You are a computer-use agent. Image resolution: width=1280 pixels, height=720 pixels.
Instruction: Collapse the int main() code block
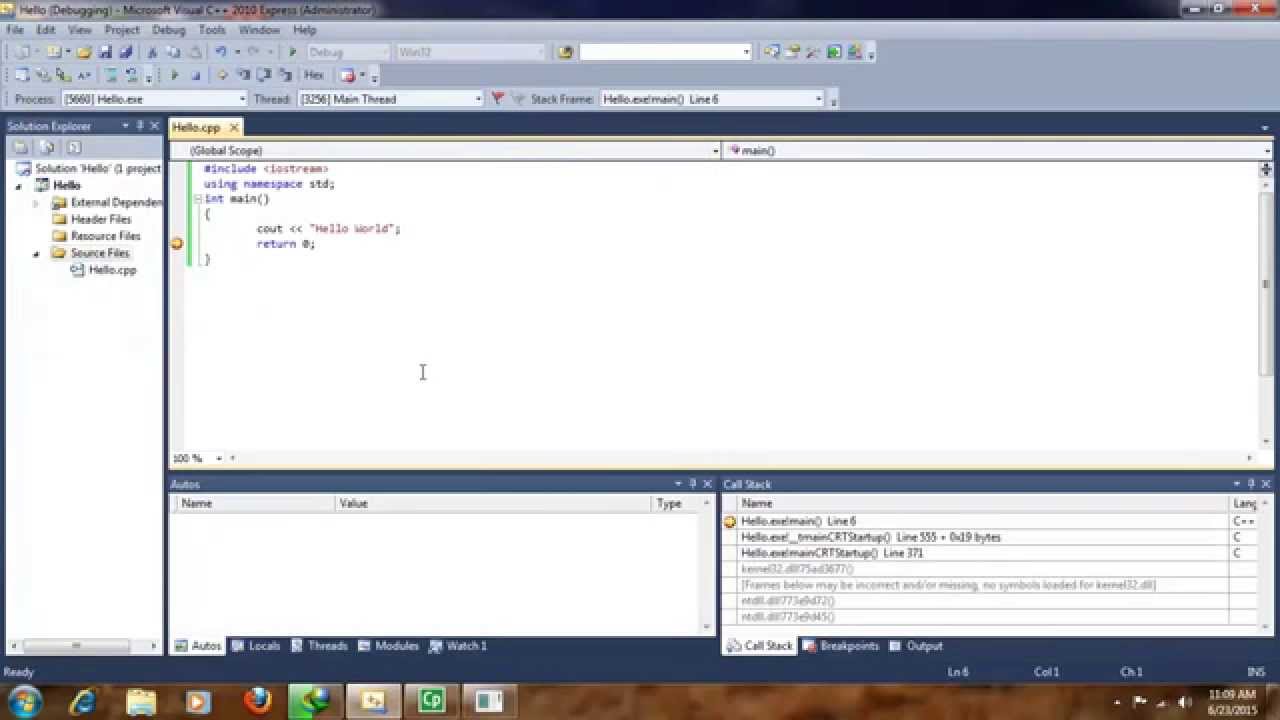pos(198,199)
